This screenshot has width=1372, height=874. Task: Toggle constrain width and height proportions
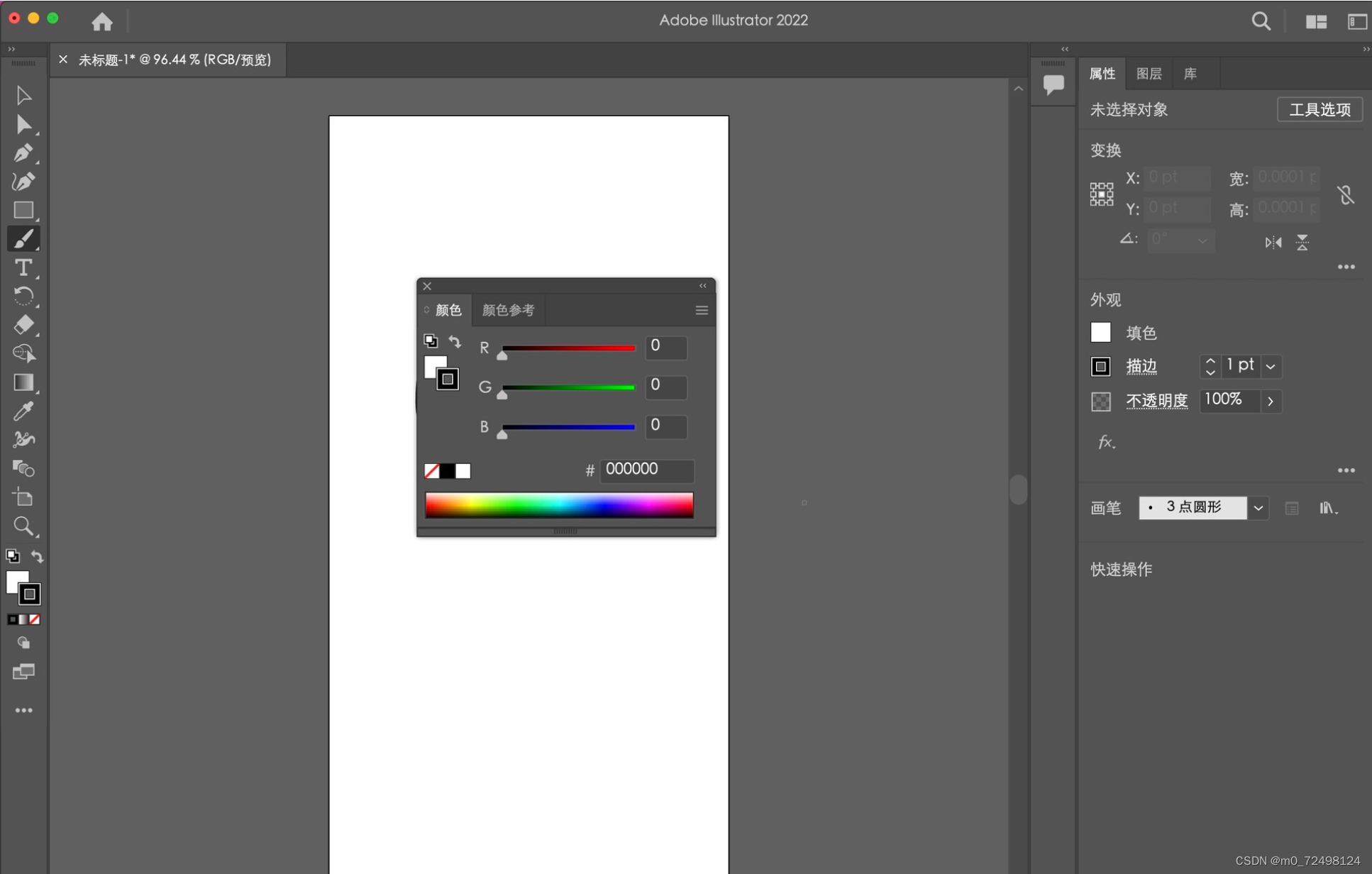[x=1346, y=194]
